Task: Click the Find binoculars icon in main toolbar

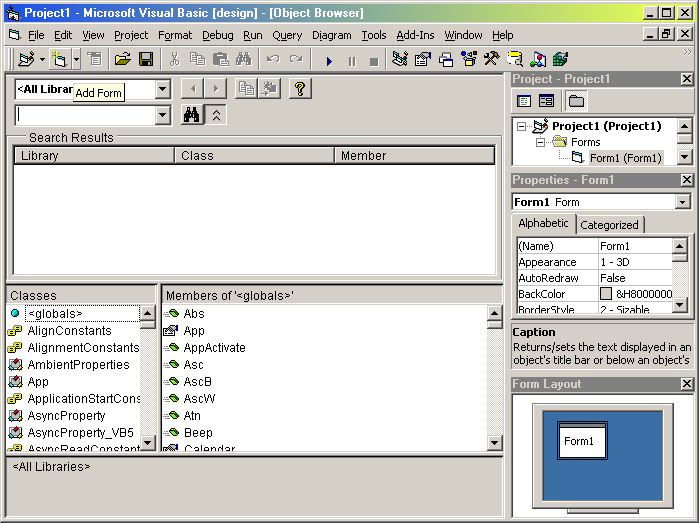Action: [x=243, y=59]
